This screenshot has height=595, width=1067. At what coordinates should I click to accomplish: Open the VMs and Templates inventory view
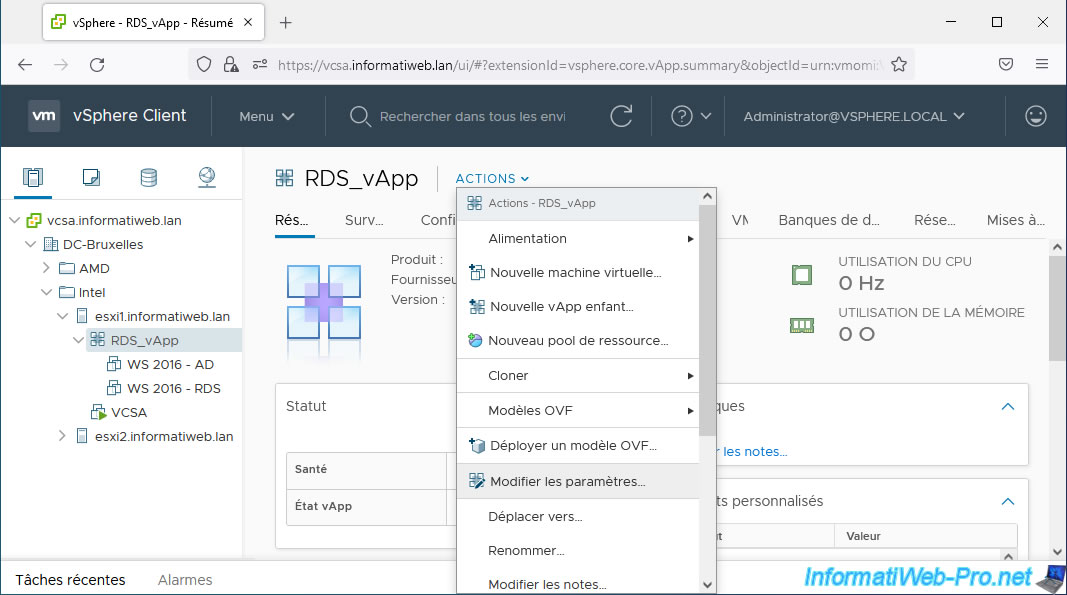pyautogui.click(x=91, y=178)
